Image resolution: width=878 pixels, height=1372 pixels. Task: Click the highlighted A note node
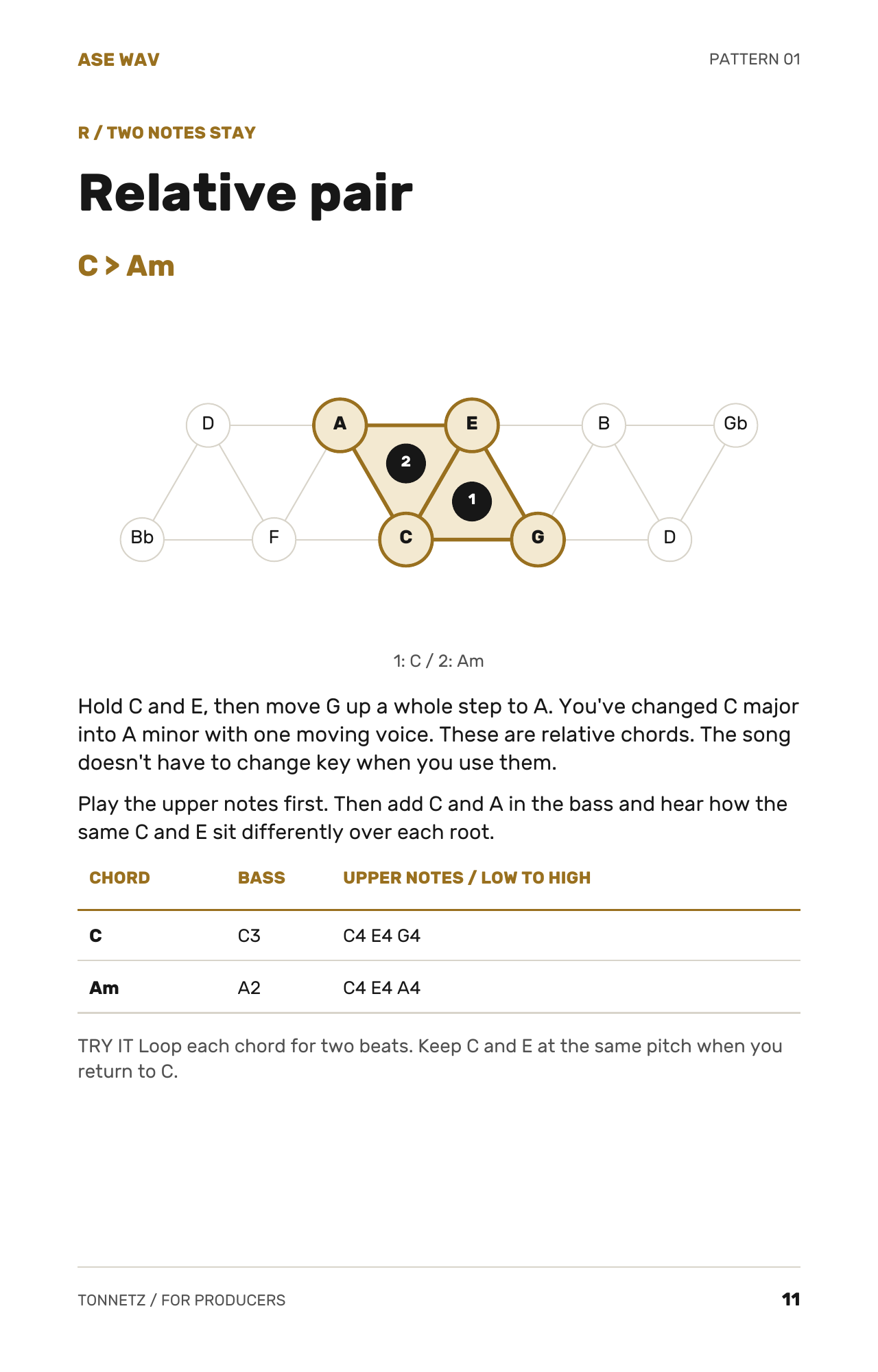pyautogui.click(x=340, y=425)
